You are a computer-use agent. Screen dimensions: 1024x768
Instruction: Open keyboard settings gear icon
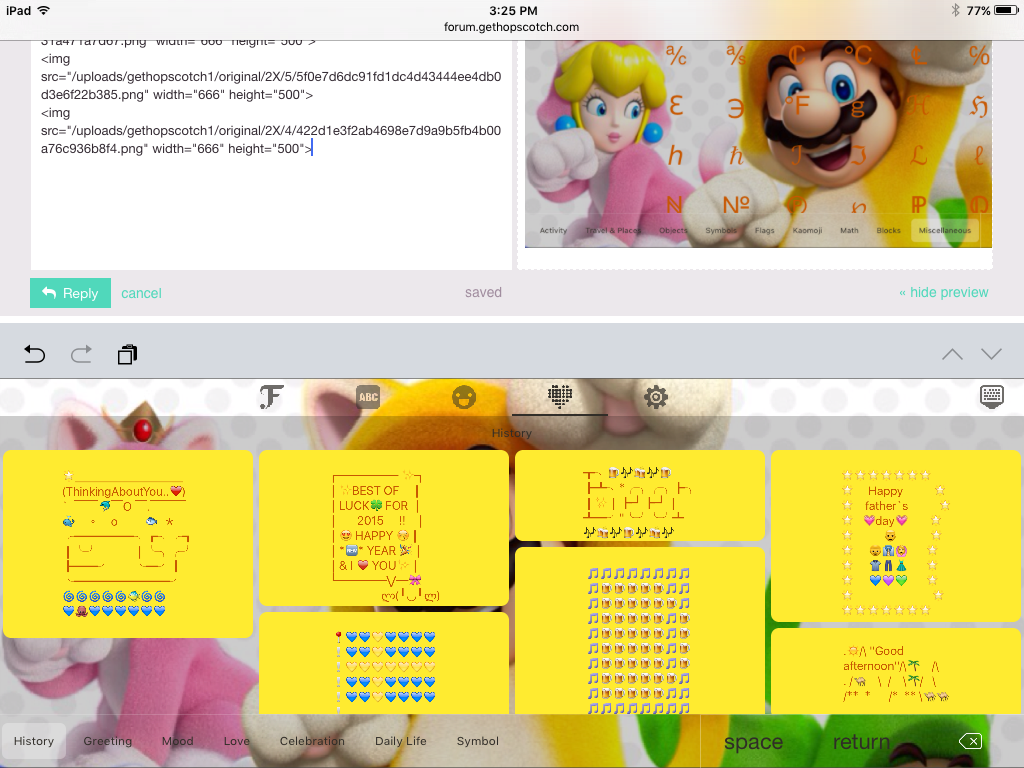[656, 396]
